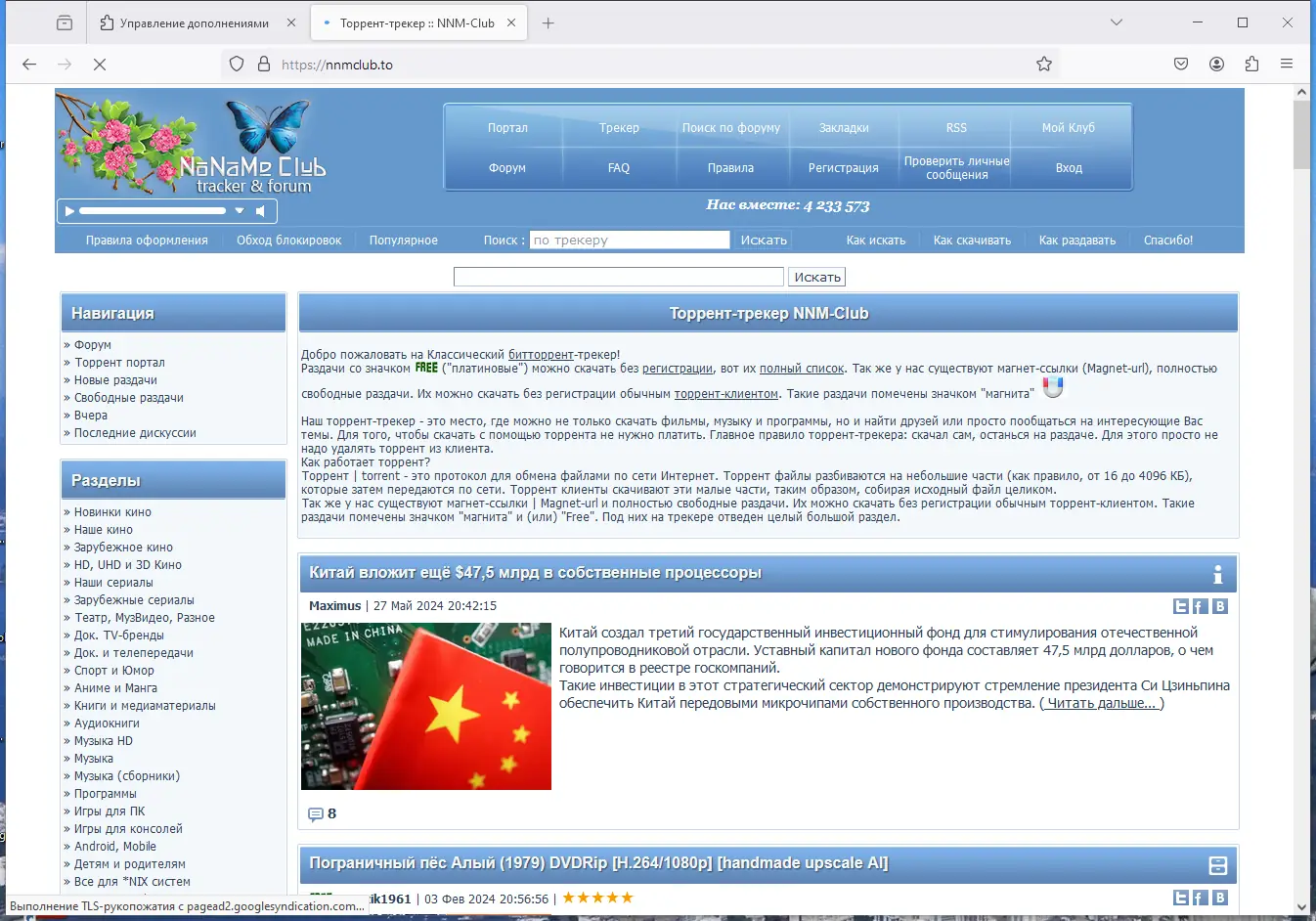1316x921 pixels.
Task: Open the Firefox View tab-list icon
Action: click(65, 22)
